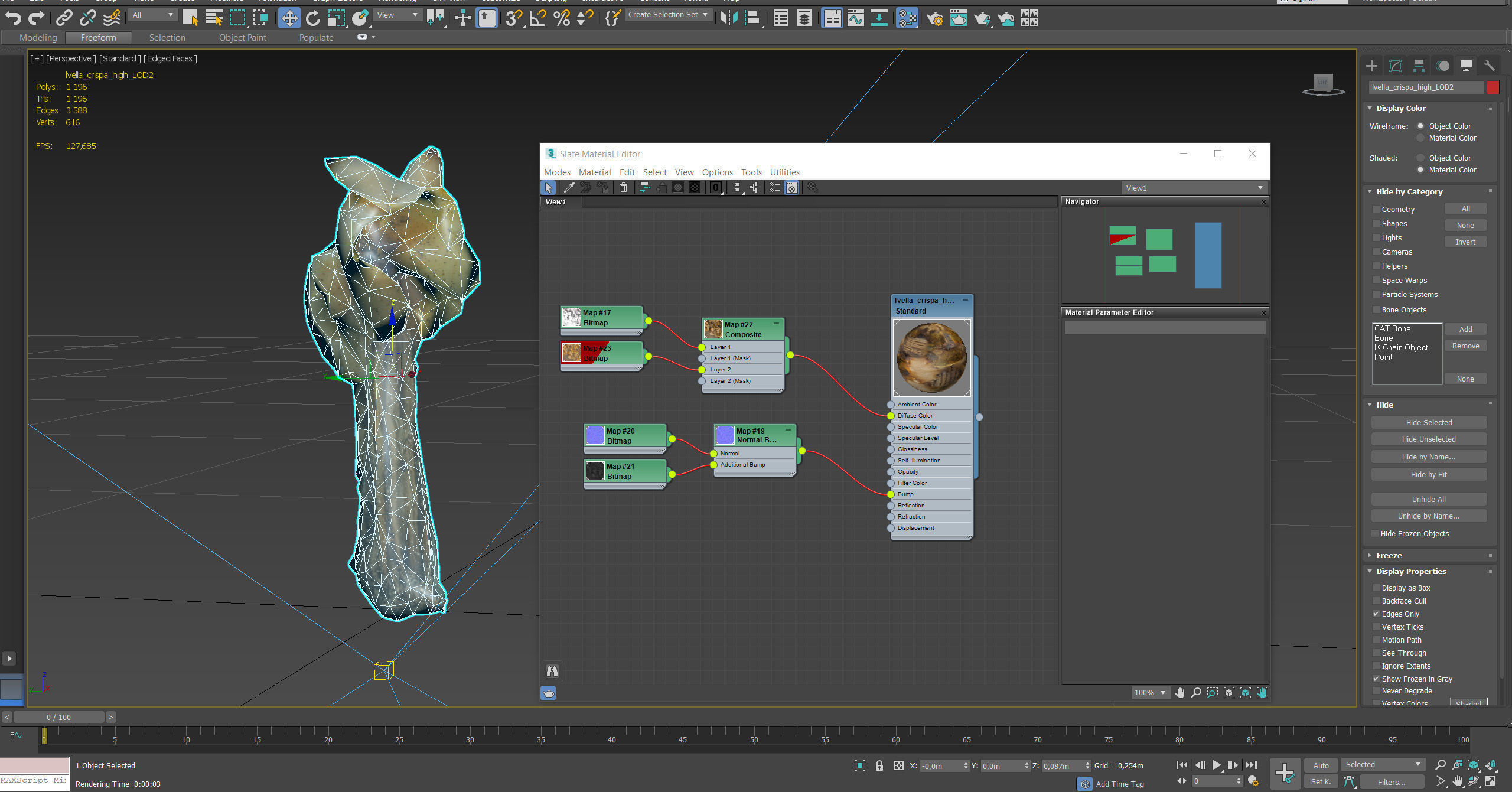Click the delete trash icon in Slate editor
The image size is (1512, 792).
click(623, 188)
